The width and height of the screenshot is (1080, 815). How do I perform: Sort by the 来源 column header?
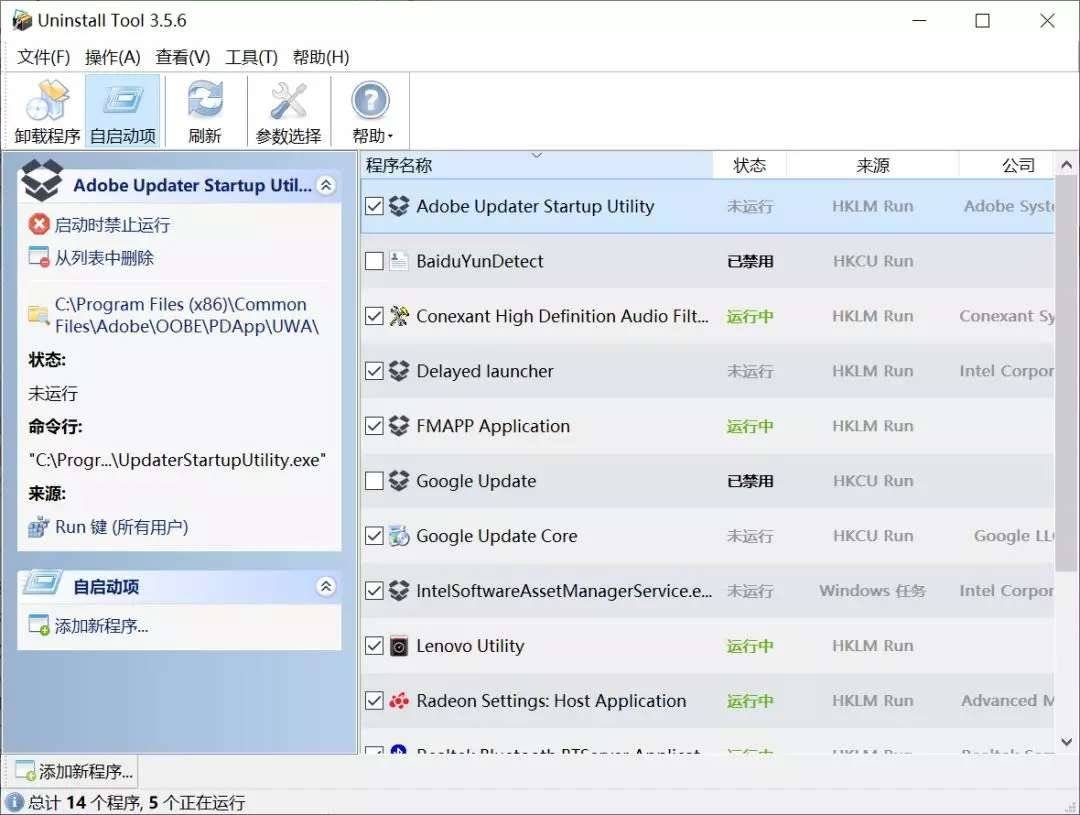click(x=873, y=165)
